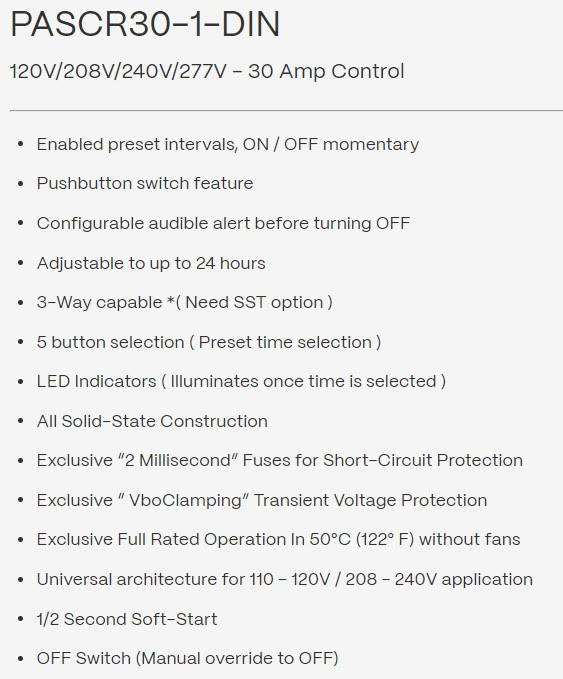Click All Solid-State Construction text
The height and width of the screenshot is (679, 563).
tap(152, 421)
